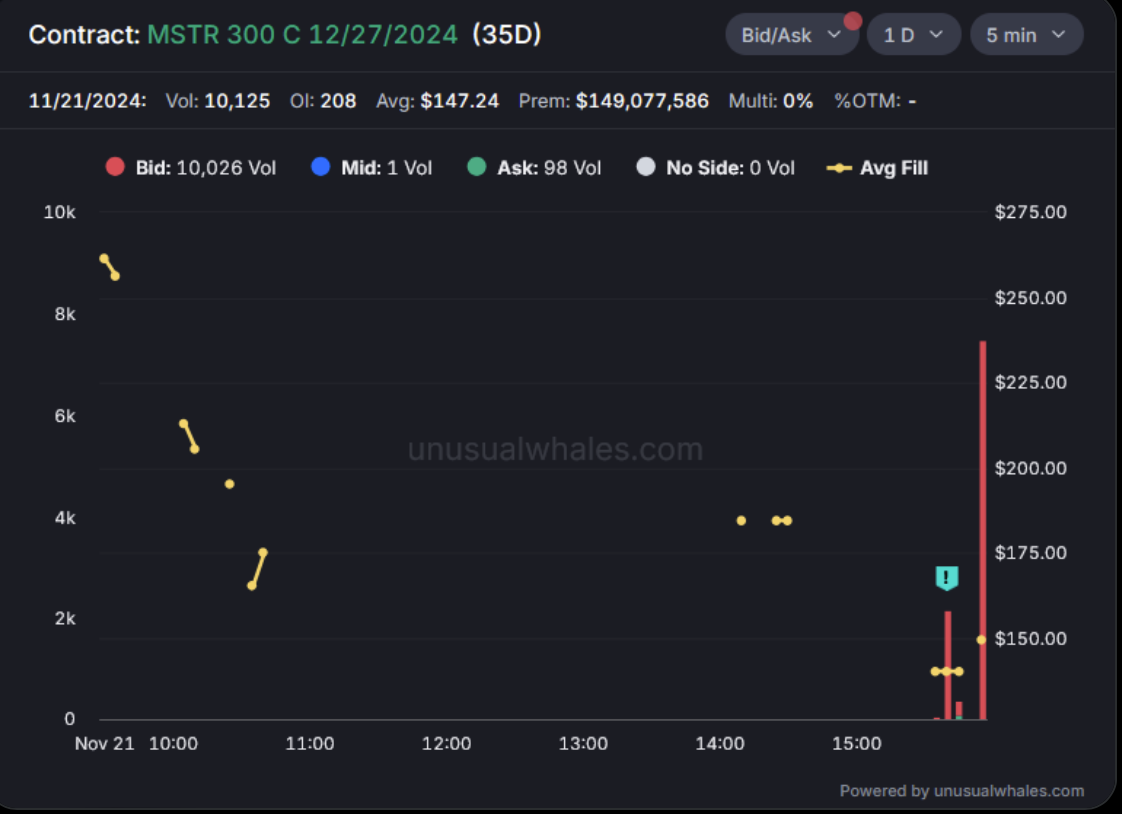Toggle the Ask series in legend
1122x814 pixels.
(534, 167)
